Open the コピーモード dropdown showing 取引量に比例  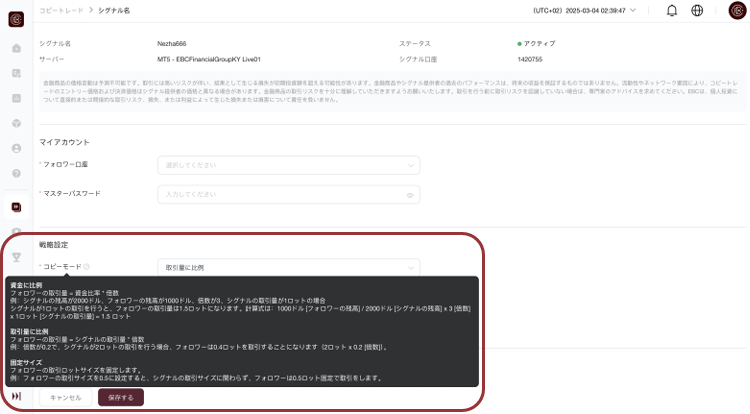pyautogui.click(x=289, y=268)
